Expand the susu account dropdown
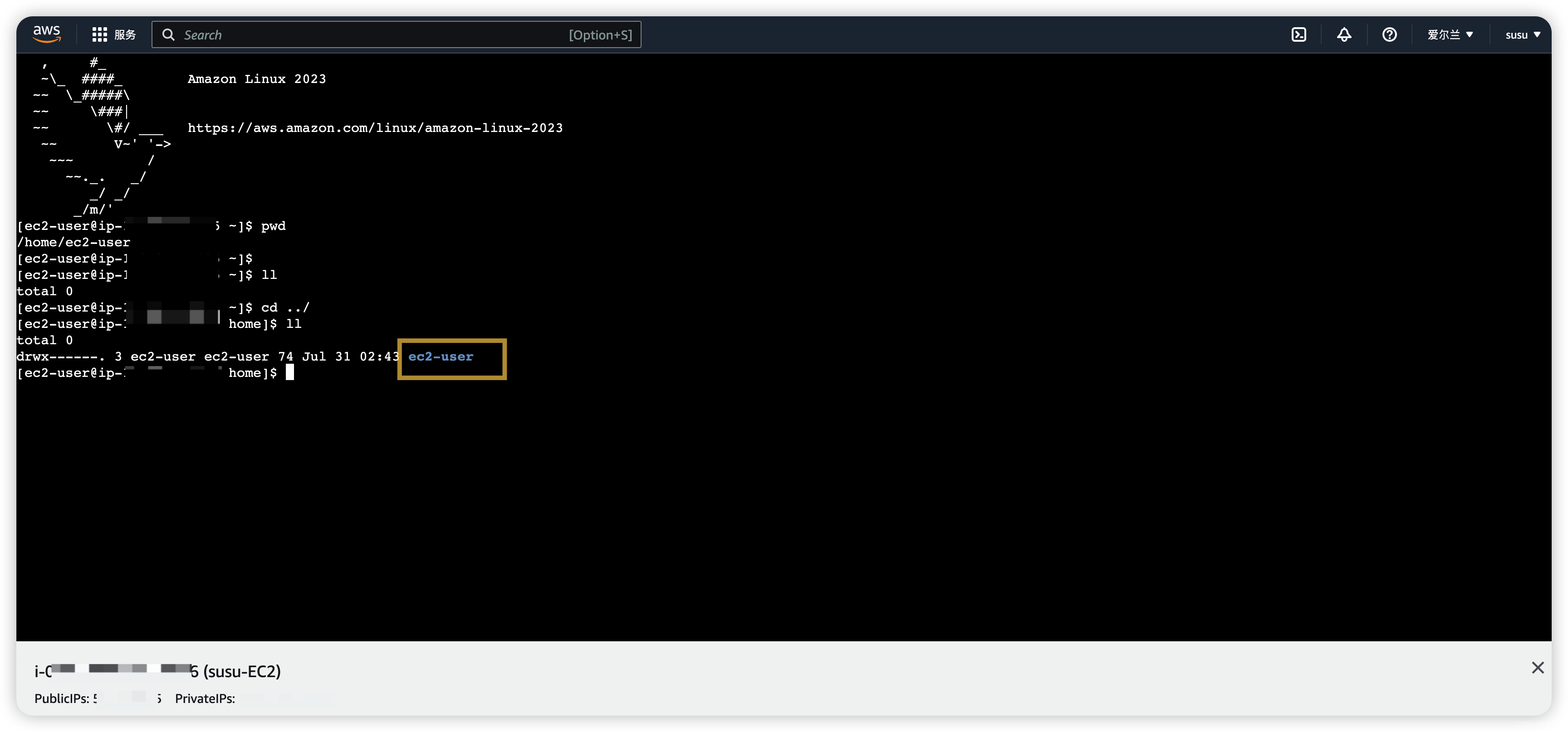This screenshot has width=1568, height=732. (1523, 34)
